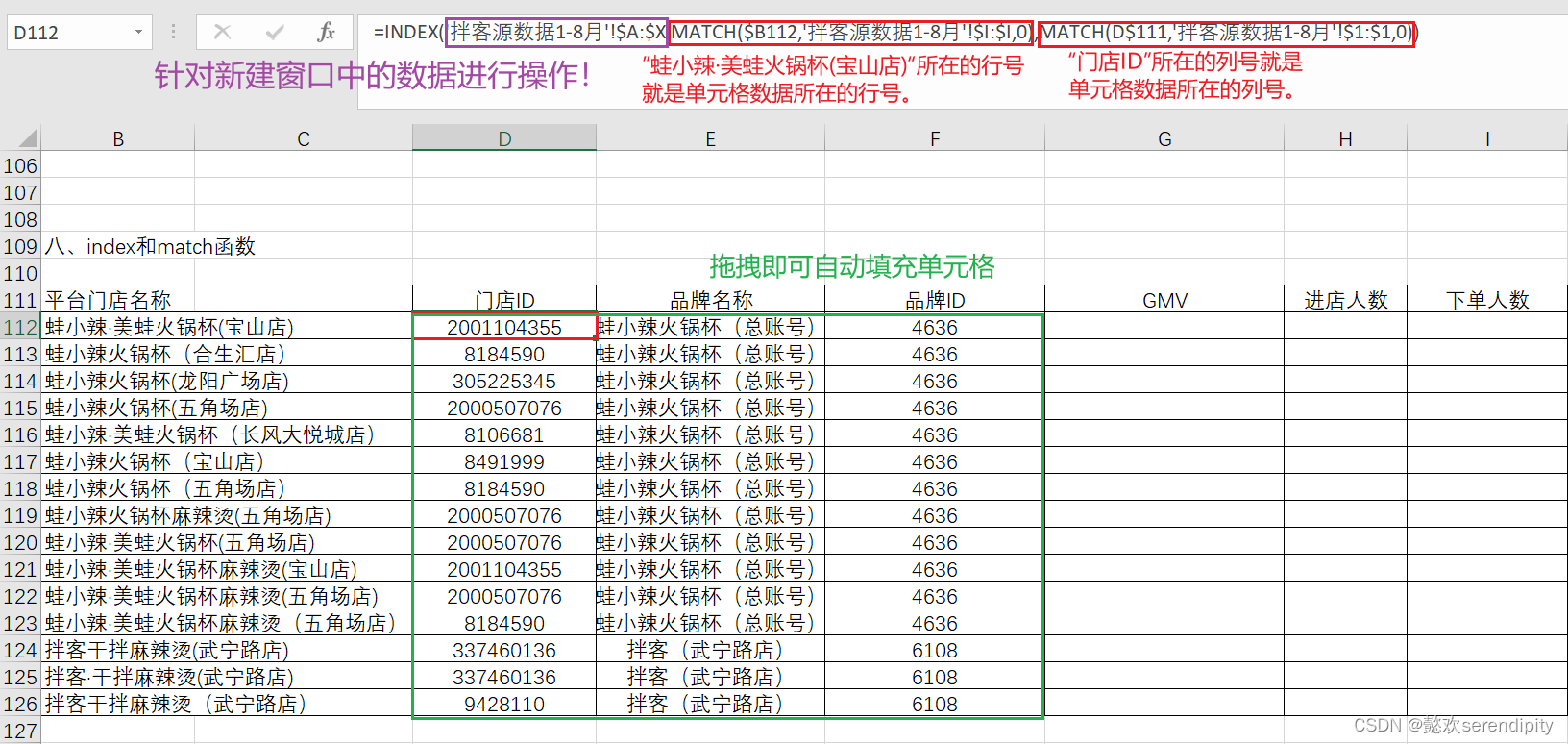Select column B header
Viewport: 1568px width, 744px height.
tap(118, 138)
